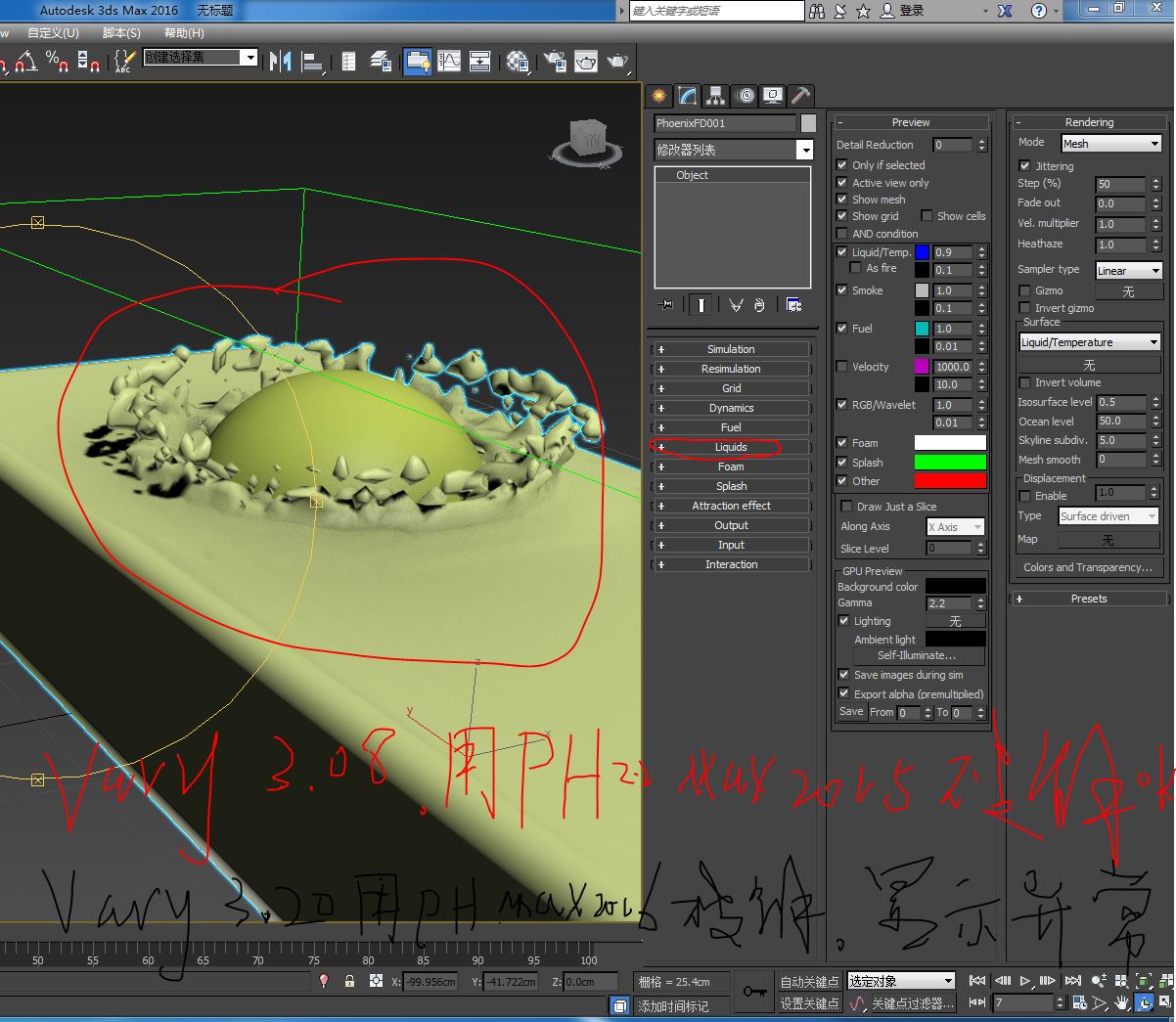Screen dimensions: 1176x1022
Task: Click the Mirror tool in toolbar
Action: tap(280, 62)
